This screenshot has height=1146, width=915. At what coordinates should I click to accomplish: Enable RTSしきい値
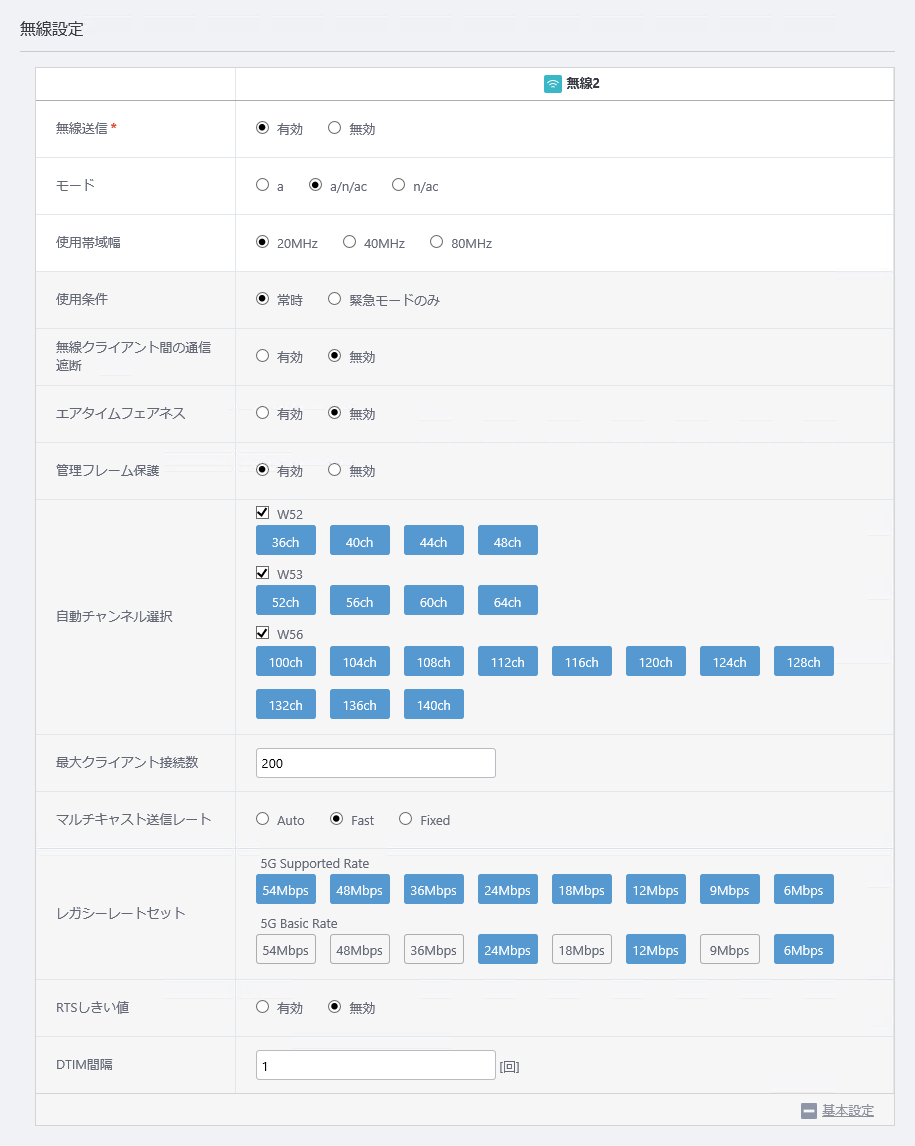[x=262, y=1007]
